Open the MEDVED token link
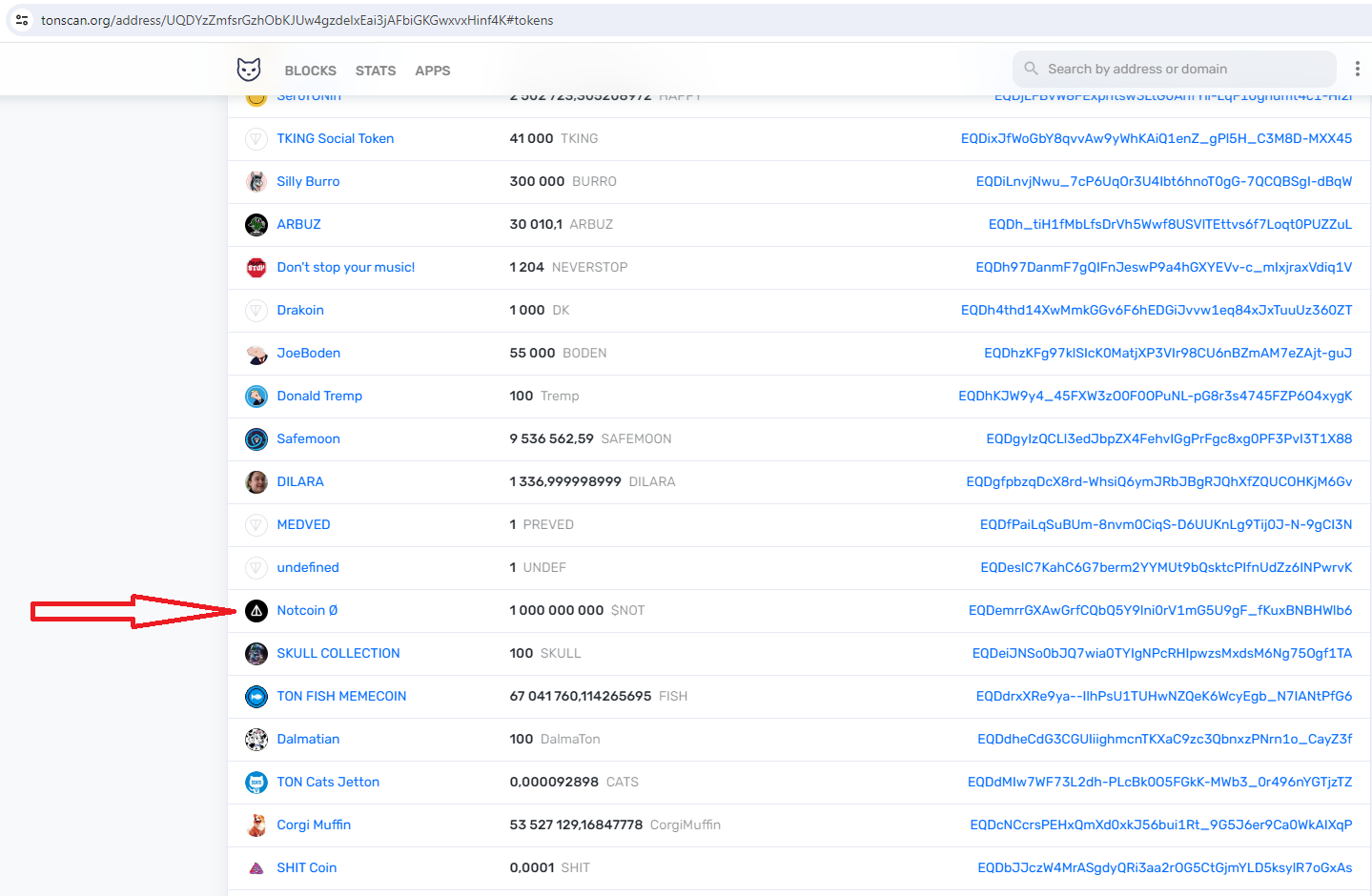The image size is (1372, 896). point(303,524)
